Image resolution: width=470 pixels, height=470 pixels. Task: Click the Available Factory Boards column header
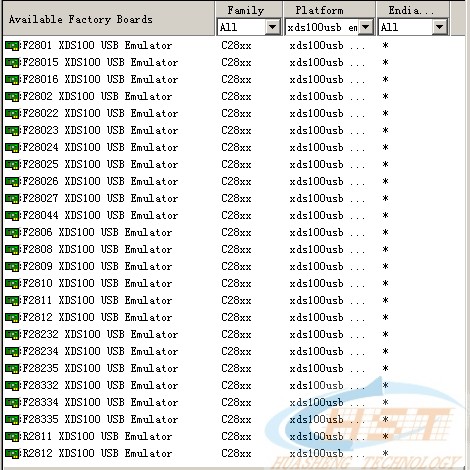pos(109,19)
